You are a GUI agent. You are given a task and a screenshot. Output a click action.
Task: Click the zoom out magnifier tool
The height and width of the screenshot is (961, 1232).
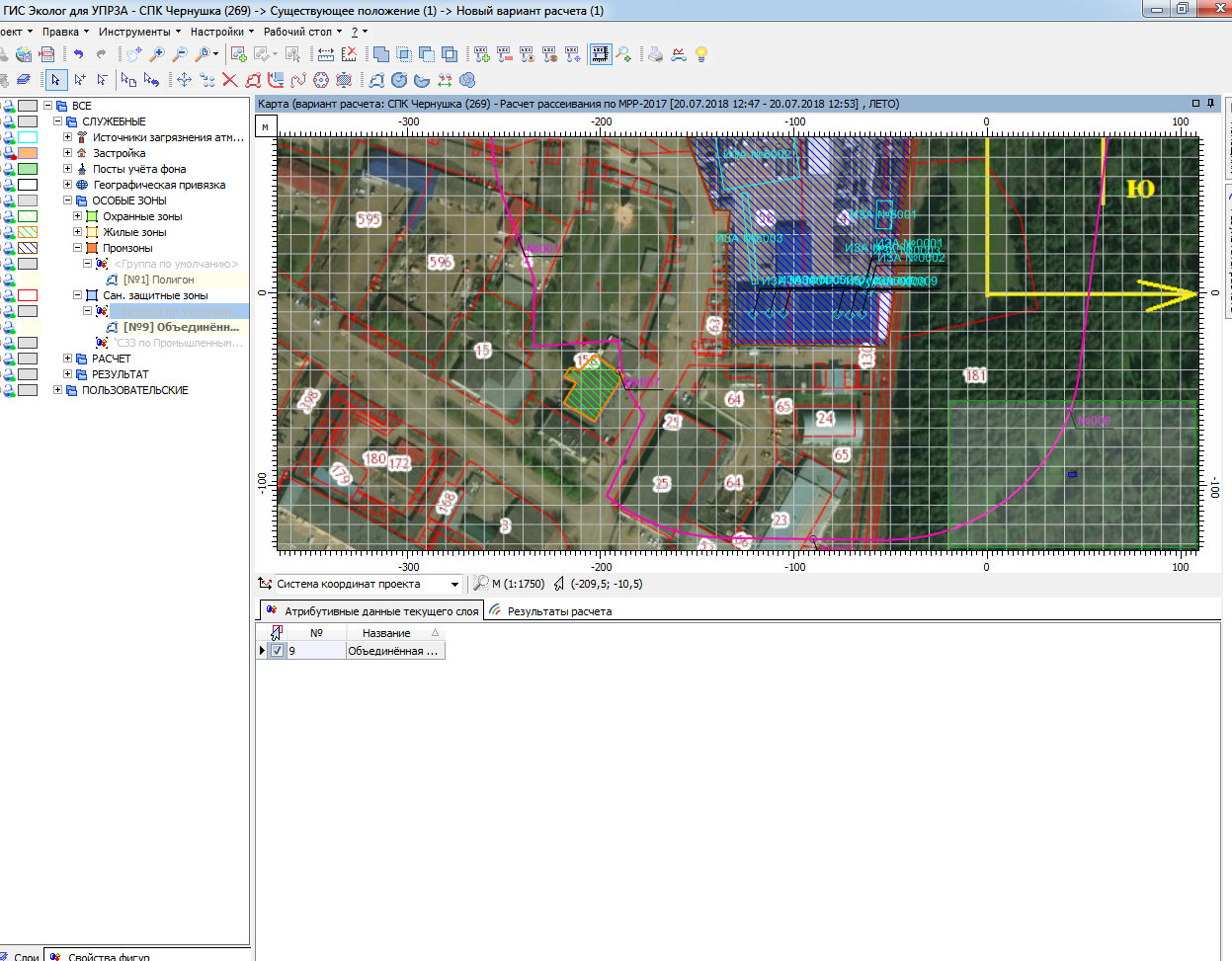(180, 54)
